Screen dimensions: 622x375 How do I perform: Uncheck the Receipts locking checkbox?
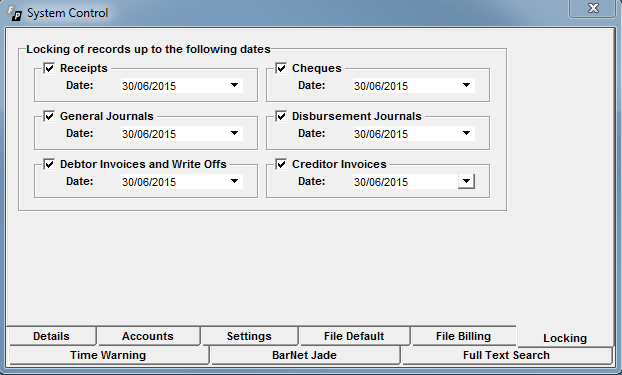click(x=49, y=68)
